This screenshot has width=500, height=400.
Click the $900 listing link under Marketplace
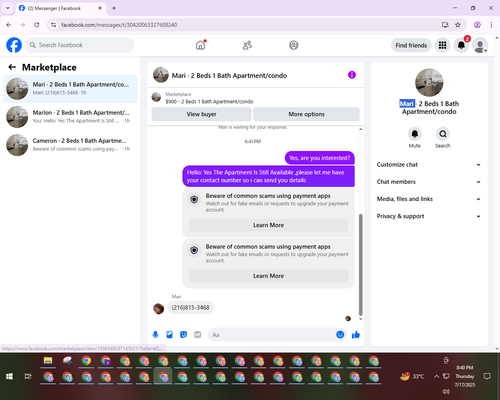pos(209,102)
